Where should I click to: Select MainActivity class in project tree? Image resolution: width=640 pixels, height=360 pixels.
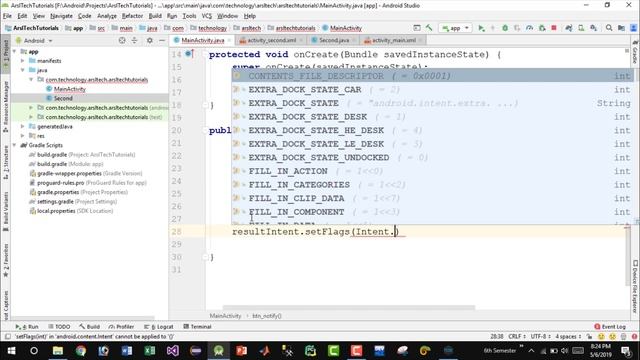pyautogui.click(x=70, y=89)
